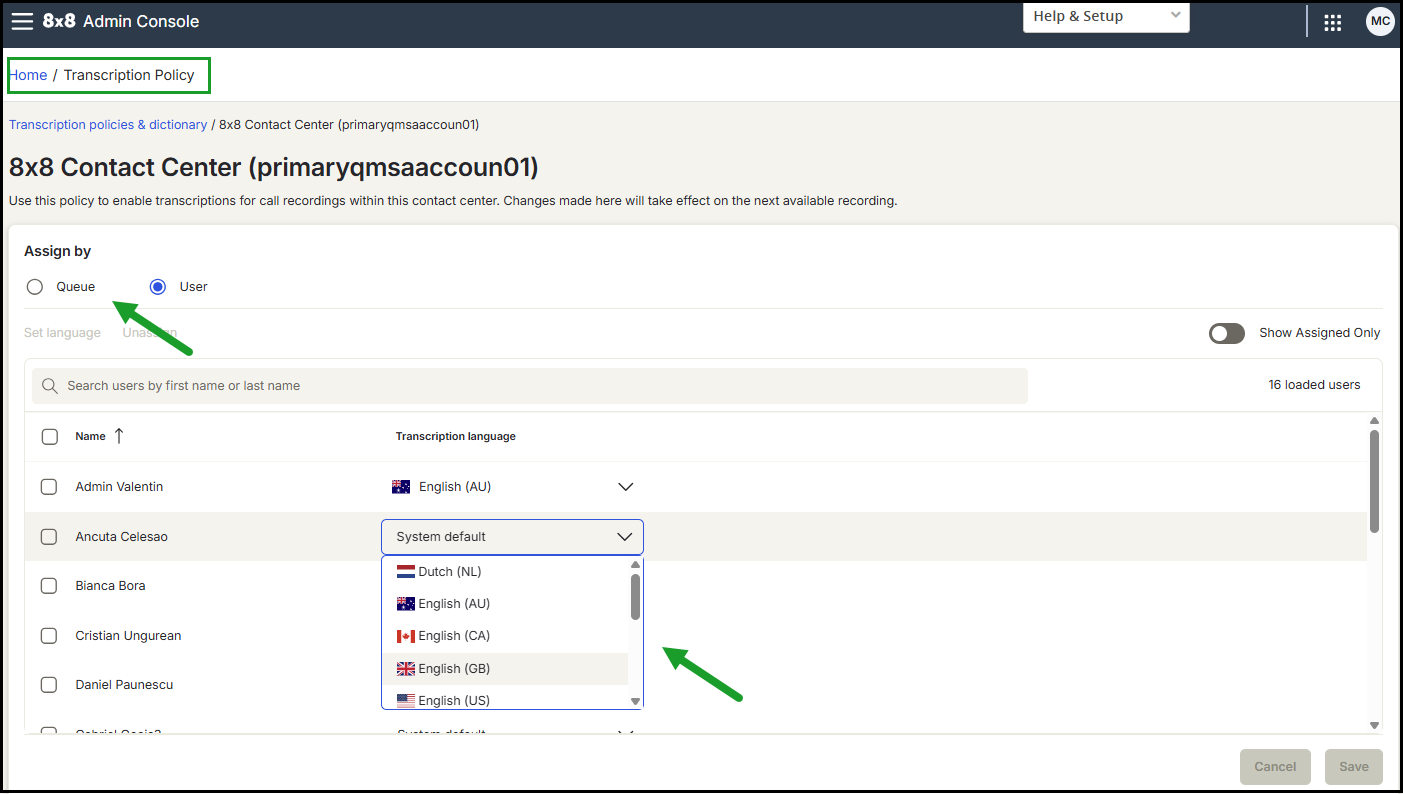Check the Cristian Ungurean checkbox
Image resolution: width=1403 pixels, height=794 pixels.
[x=49, y=636]
